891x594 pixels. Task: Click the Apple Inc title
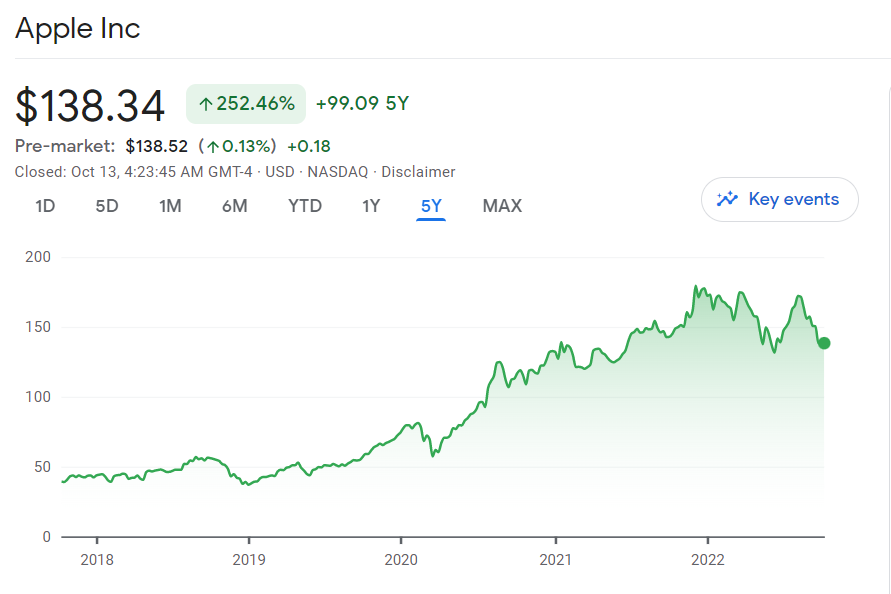pyautogui.click(x=78, y=28)
